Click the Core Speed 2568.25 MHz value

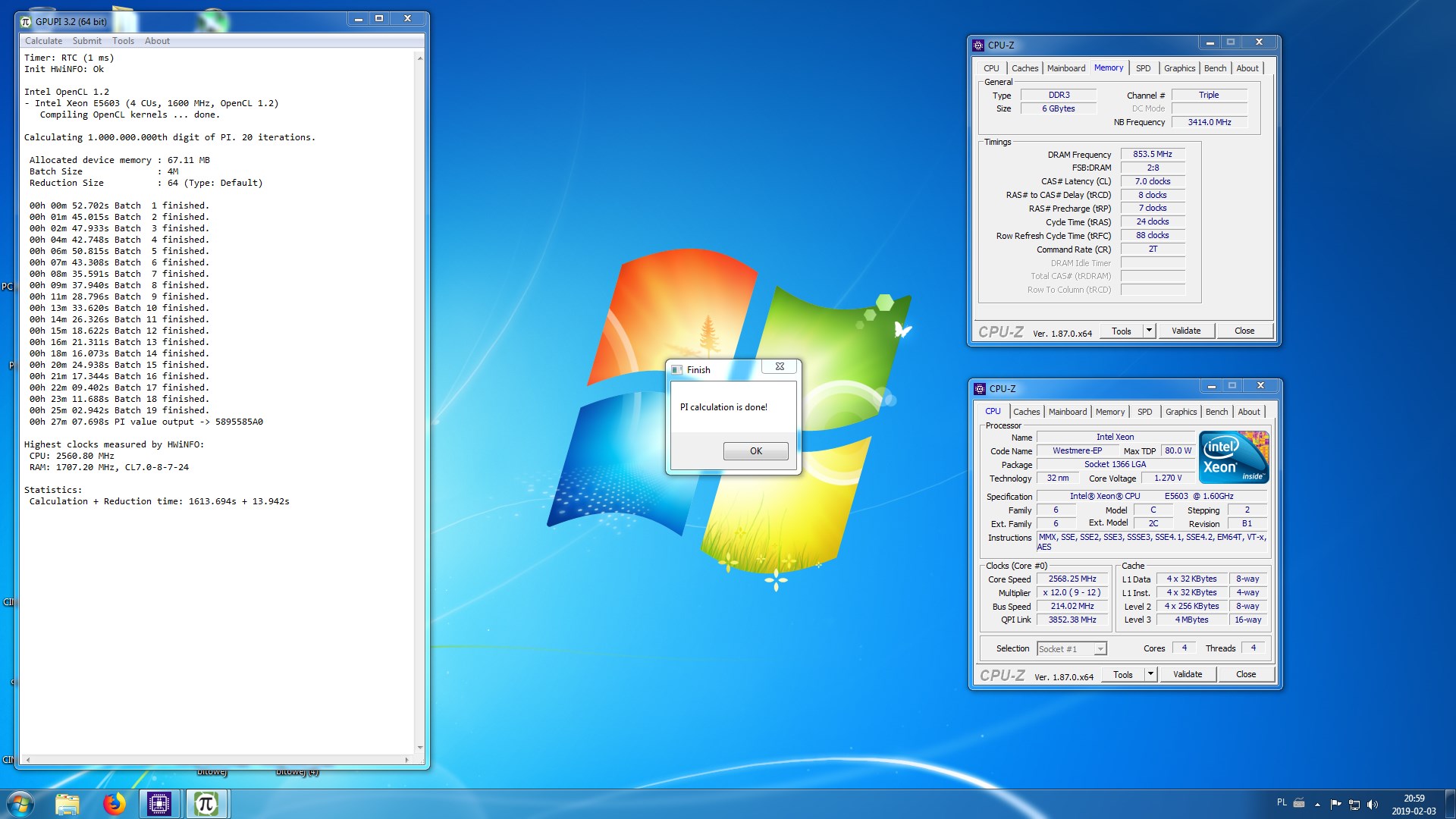coord(1072,579)
